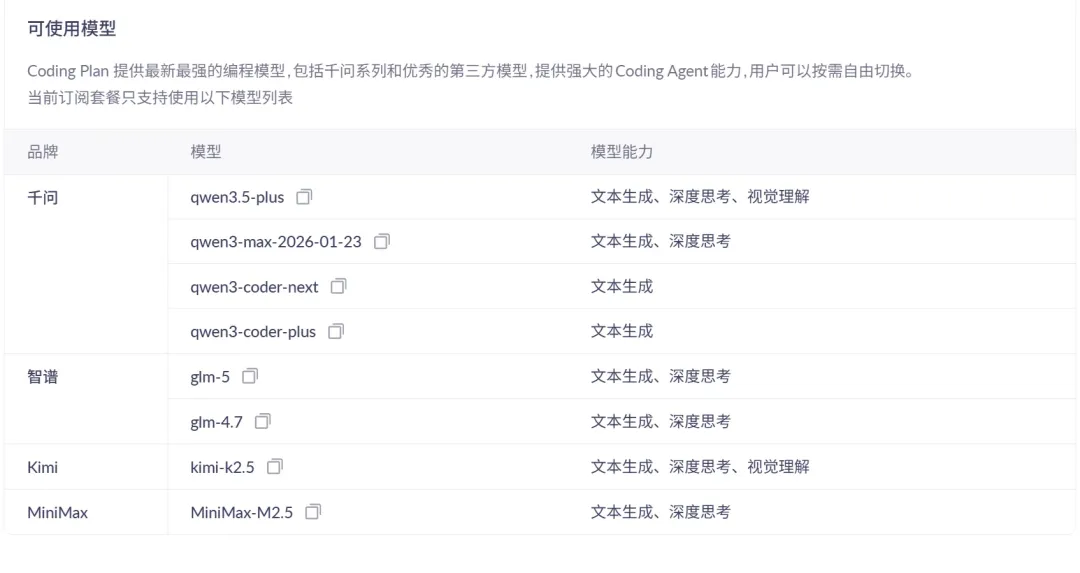Click the 模型 column header

tap(205, 152)
